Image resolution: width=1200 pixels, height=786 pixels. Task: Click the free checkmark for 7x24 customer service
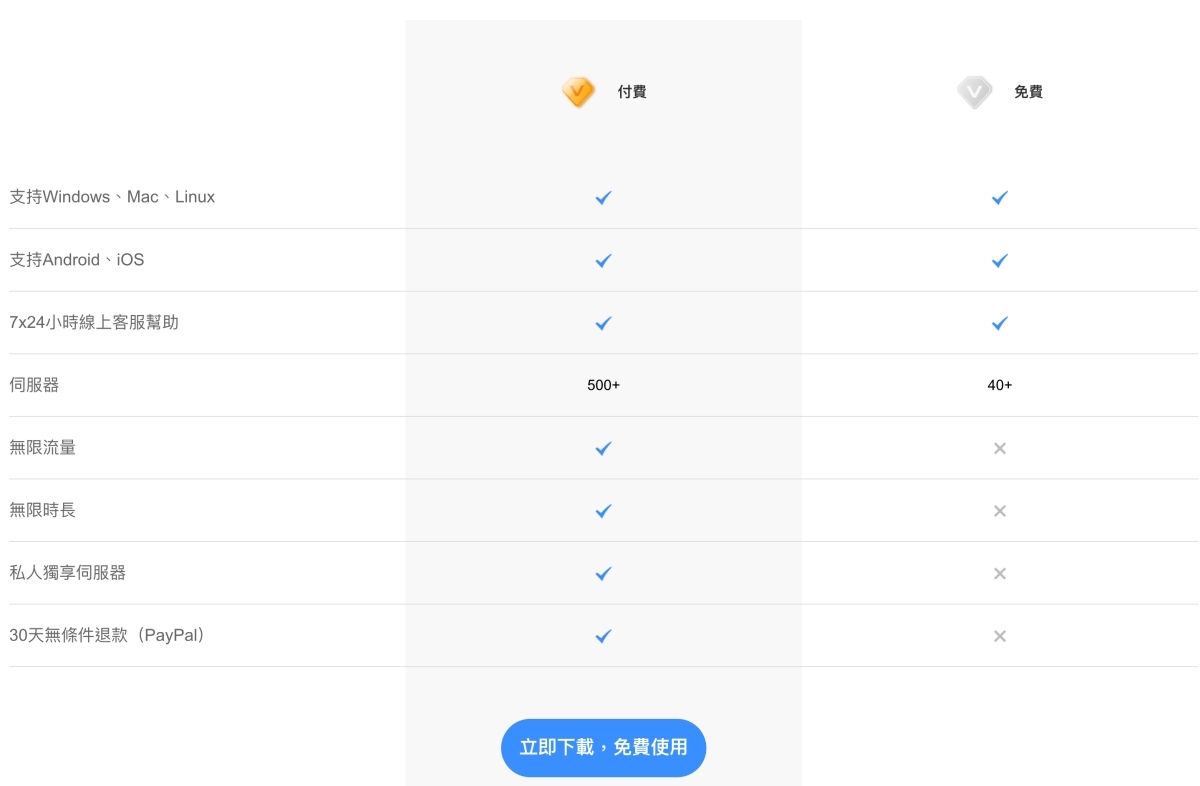coord(999,323)
